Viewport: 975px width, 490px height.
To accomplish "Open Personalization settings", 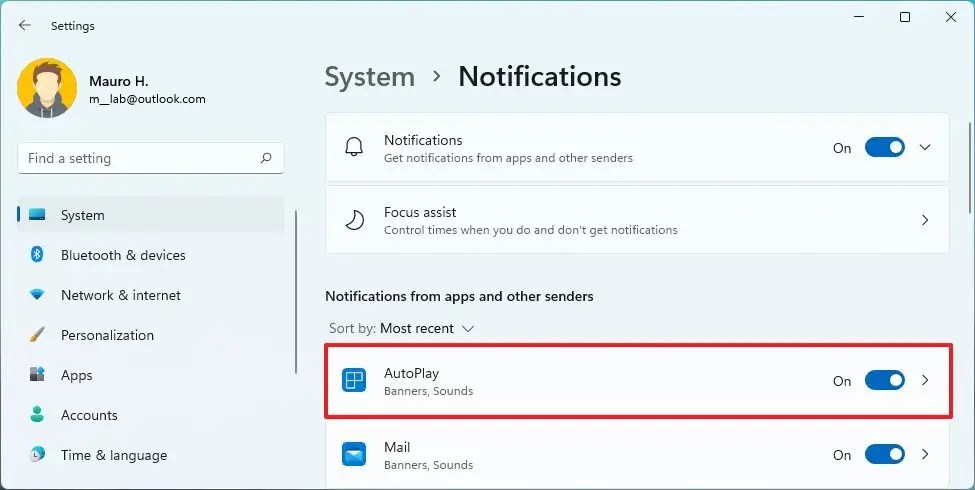I will pyautogui.click(x=151, y=335).
